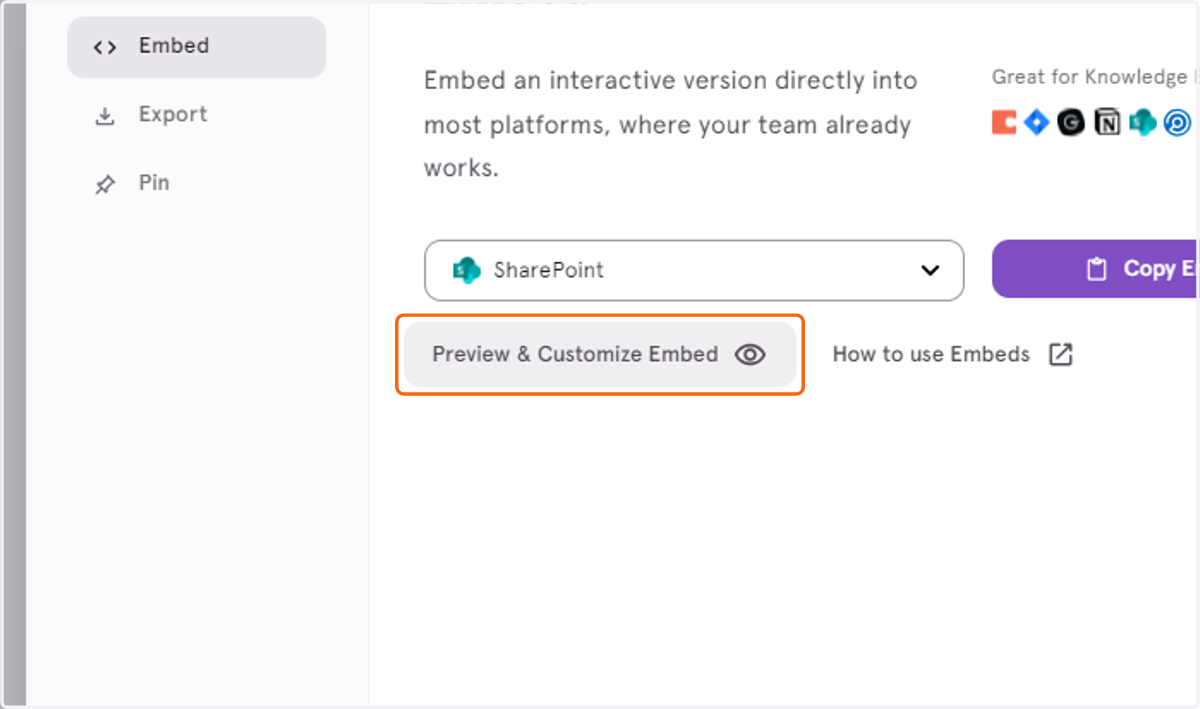The height and width of the screenshot is (709, 1200).
Task: Open the SharePoint platform dropdown
Action: point(694,270)
